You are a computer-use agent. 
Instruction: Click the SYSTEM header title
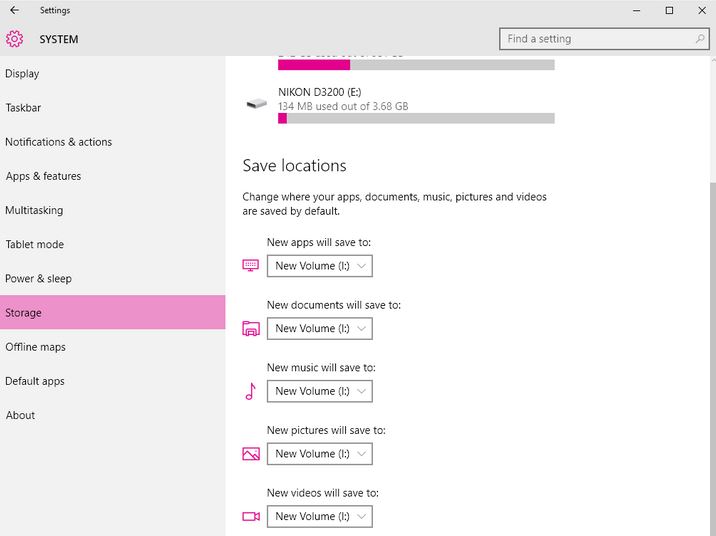point(59,39)
